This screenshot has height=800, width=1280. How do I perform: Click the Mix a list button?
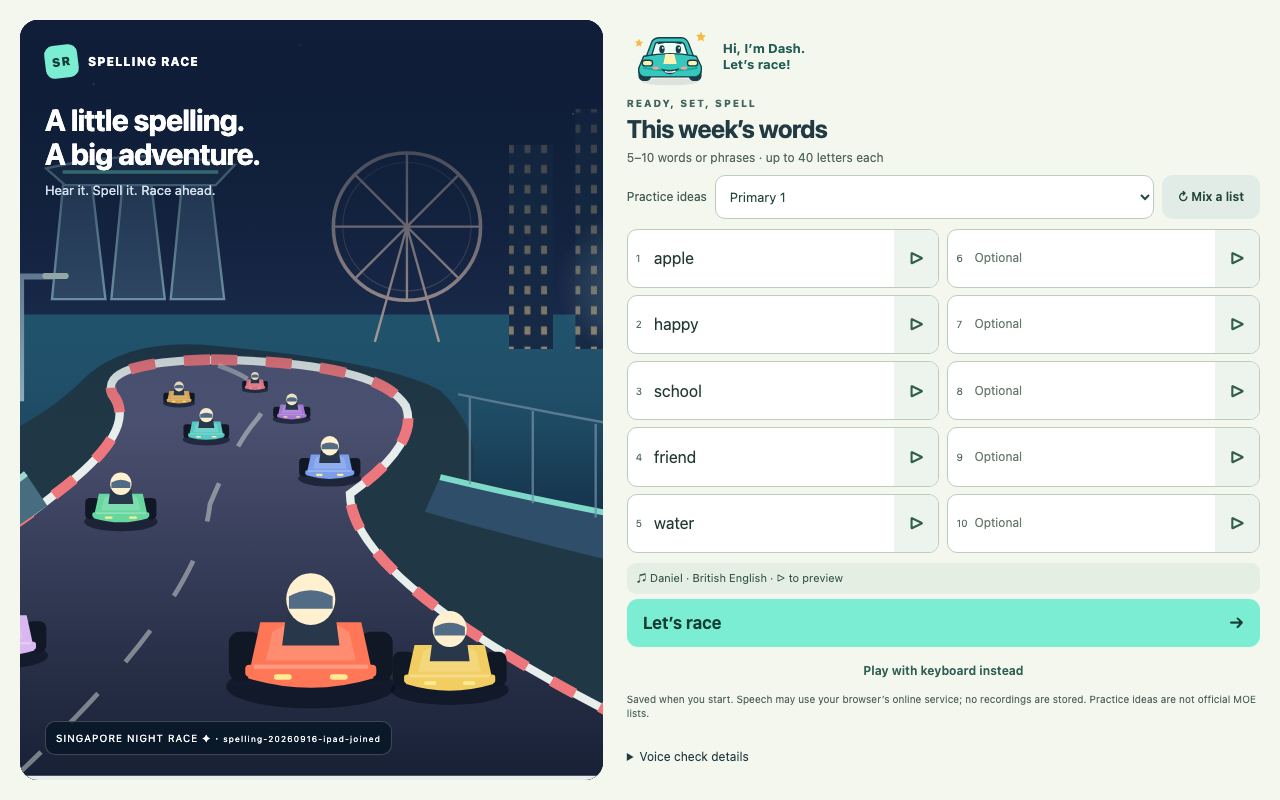click(1211, 197)
